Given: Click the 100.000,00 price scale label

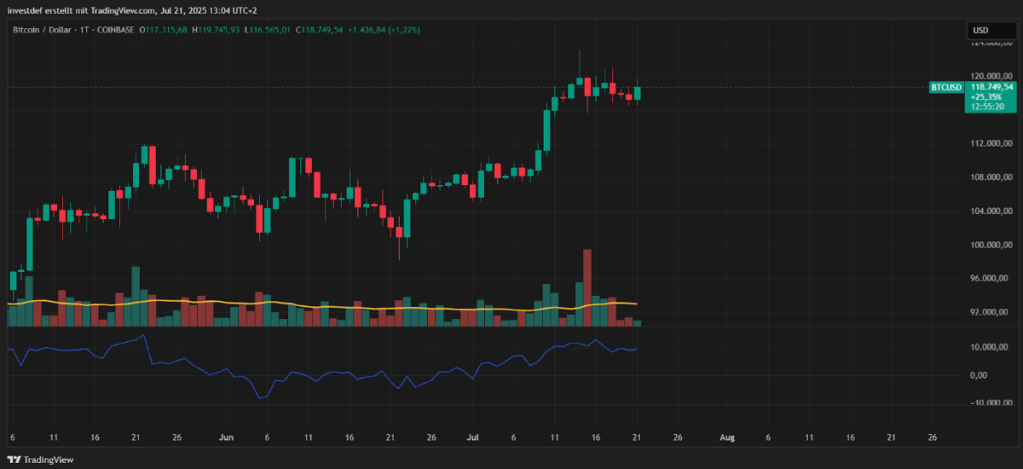Looking at the screenshot, I should tap(990, 245).
